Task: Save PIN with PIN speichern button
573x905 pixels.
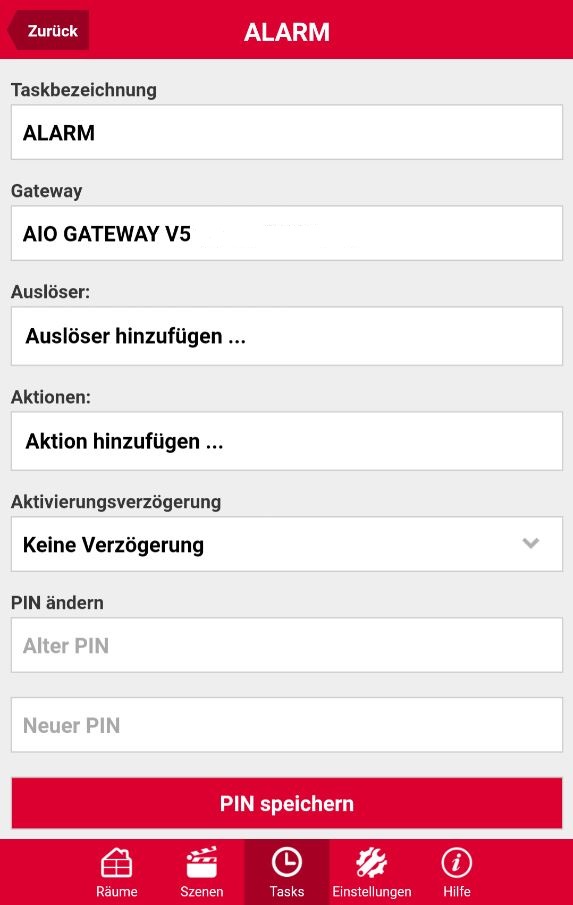Action: pyautogui.click(x=287, y=803)
